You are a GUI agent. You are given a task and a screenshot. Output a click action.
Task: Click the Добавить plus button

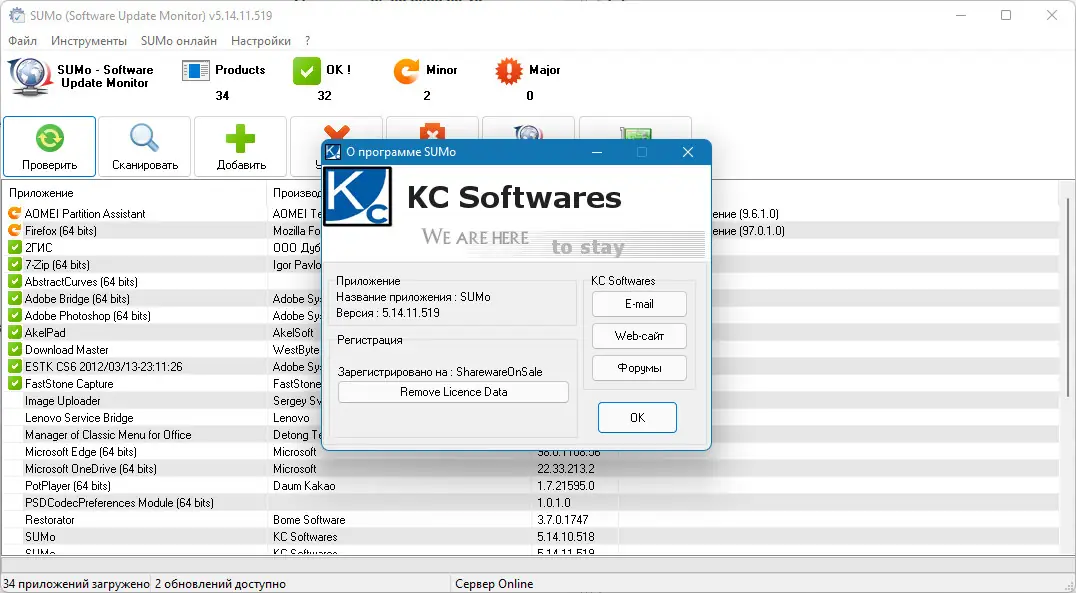(x=241, y=146)
